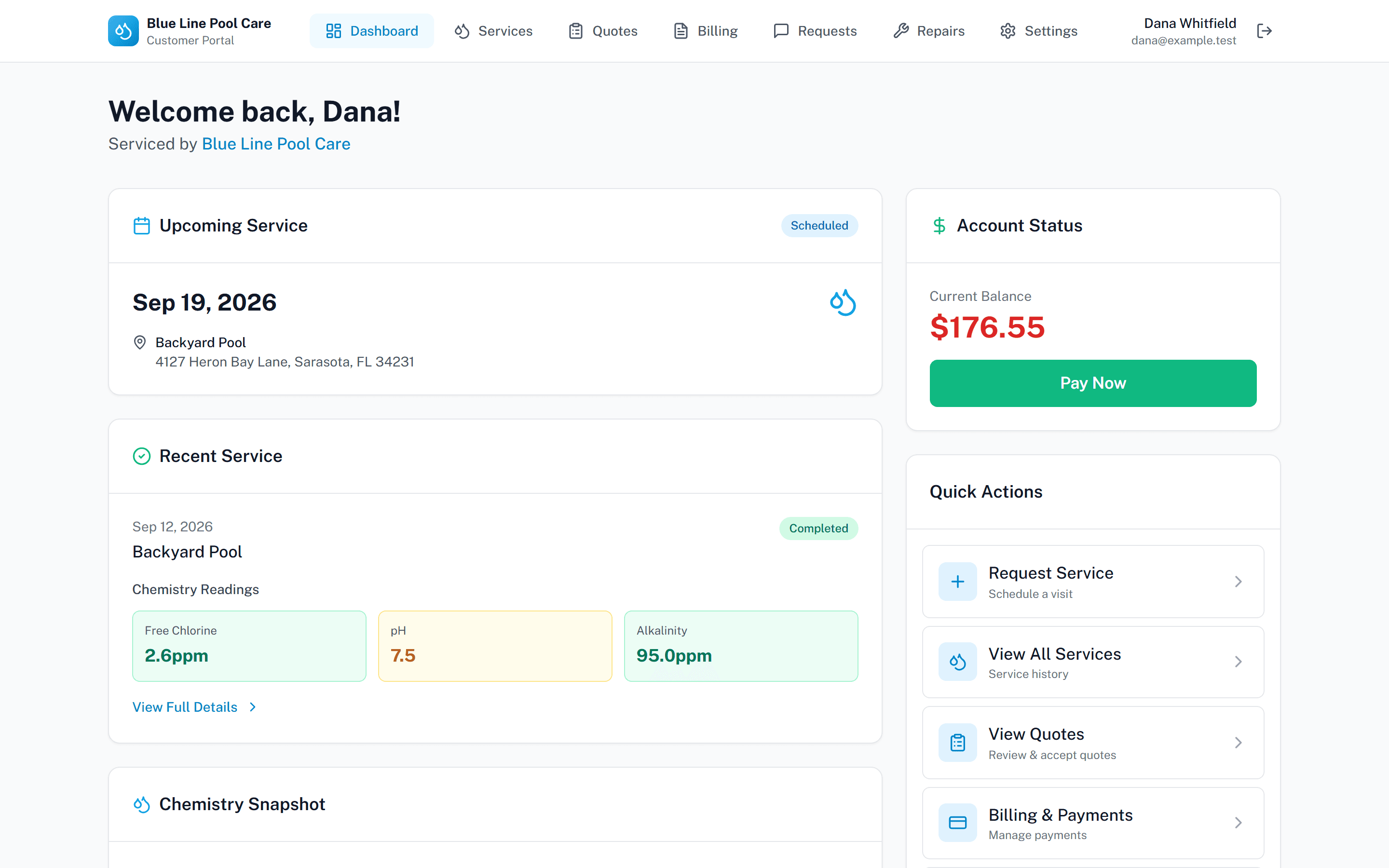Expand Request Service chevron arrow
Screen dimensions: 1389x868
[1238, 582]
